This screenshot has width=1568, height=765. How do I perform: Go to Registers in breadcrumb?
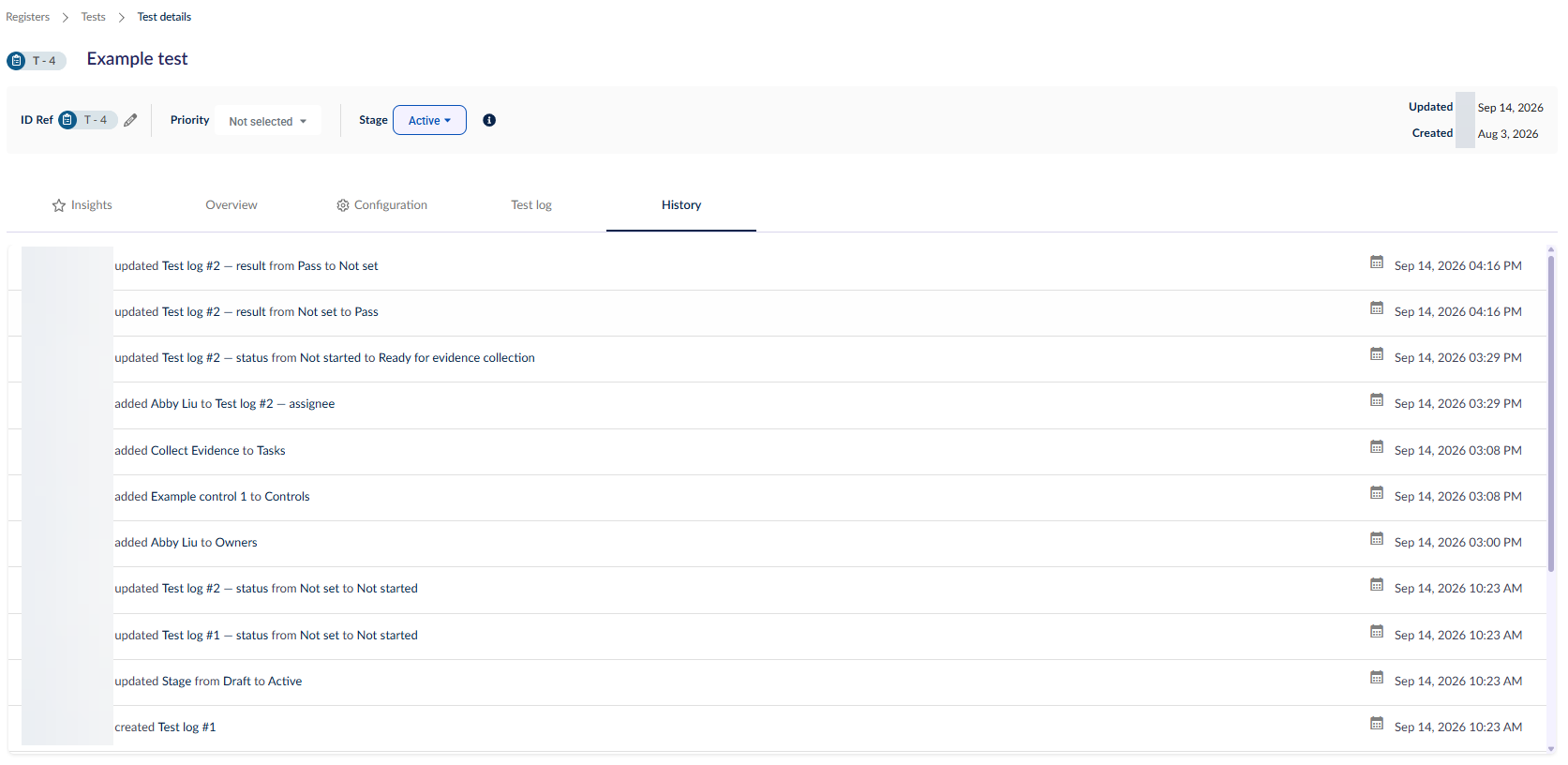coord(28,17)
